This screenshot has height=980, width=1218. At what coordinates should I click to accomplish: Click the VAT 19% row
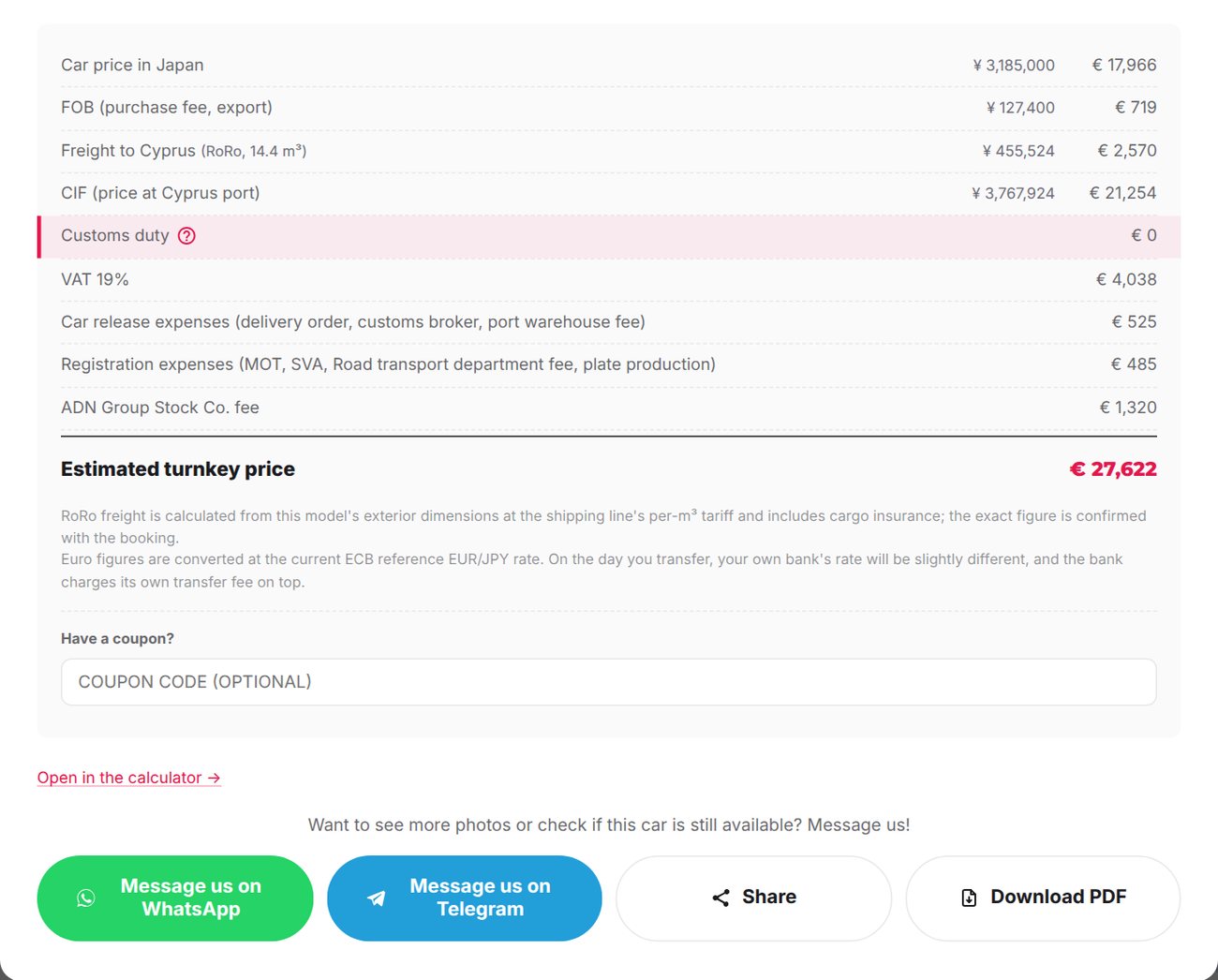[609, 279]
